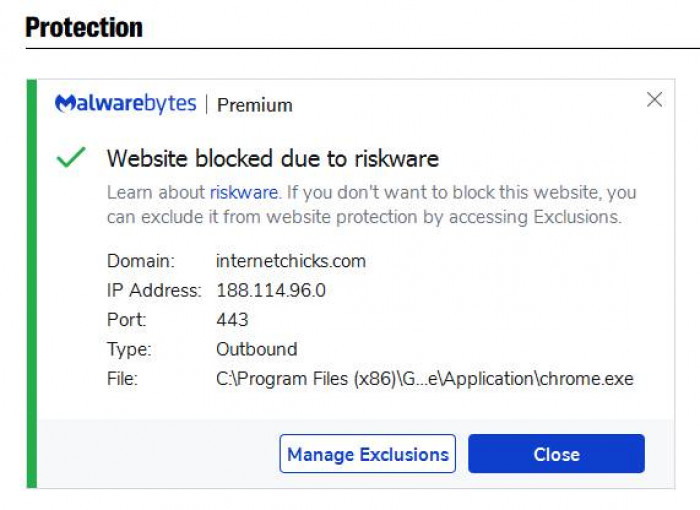Click the Domain field label

click(140, 261)
